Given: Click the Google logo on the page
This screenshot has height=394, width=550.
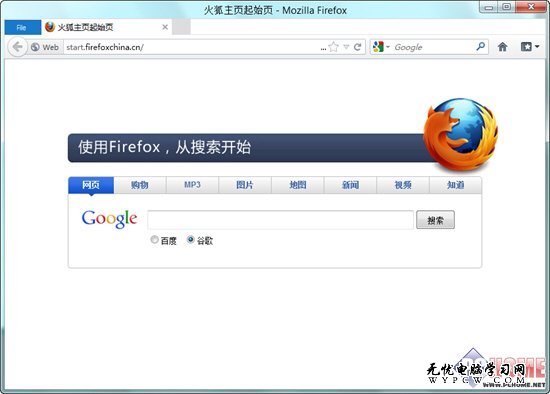Looking at the screenshot, I should click(x=109, y=219).
